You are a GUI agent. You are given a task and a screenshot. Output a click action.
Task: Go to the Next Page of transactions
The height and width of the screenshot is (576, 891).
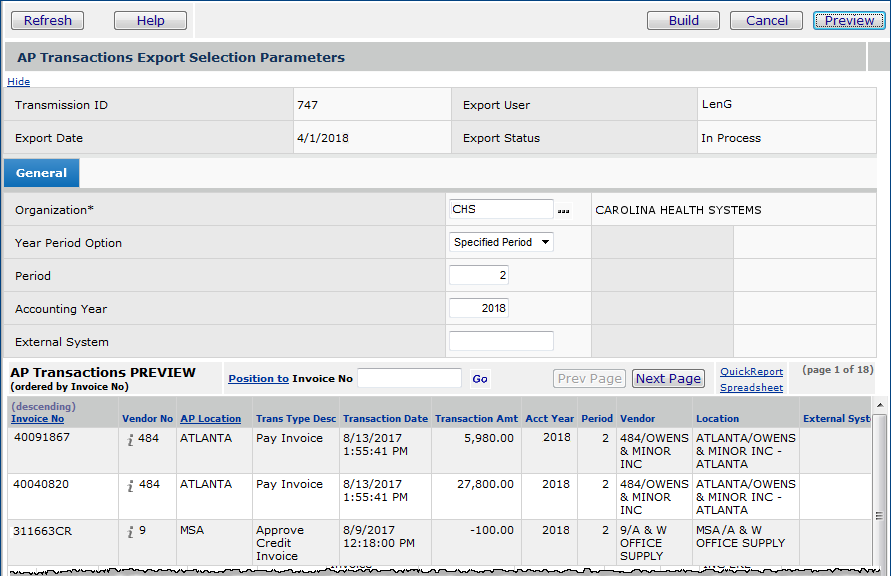tap(668, 378)
